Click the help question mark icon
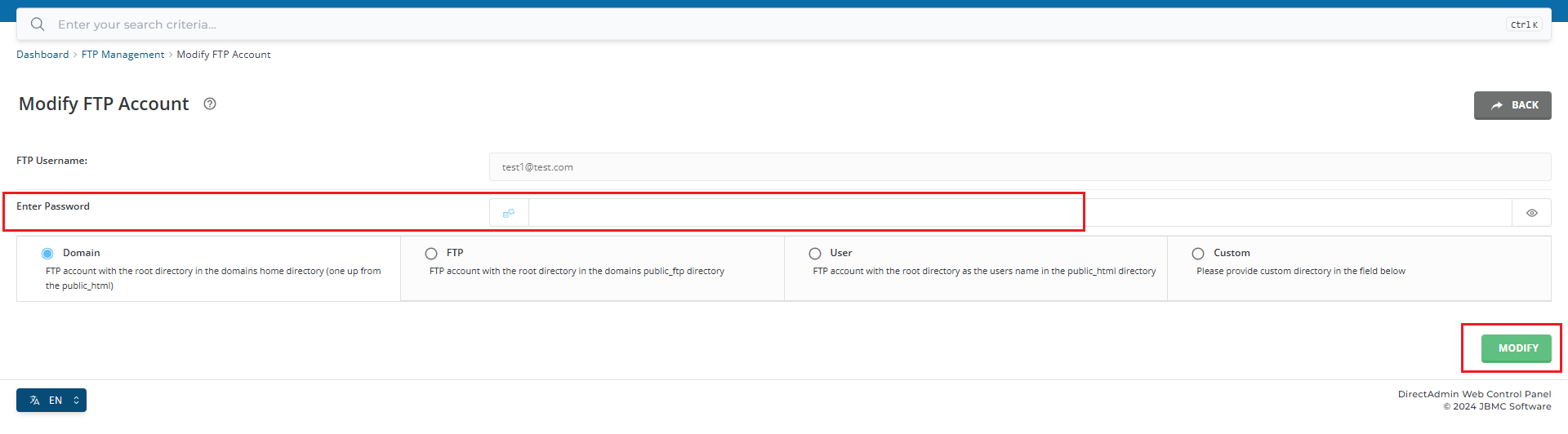Viewport: 1568px width, 434px height. (x=210, y=104)
